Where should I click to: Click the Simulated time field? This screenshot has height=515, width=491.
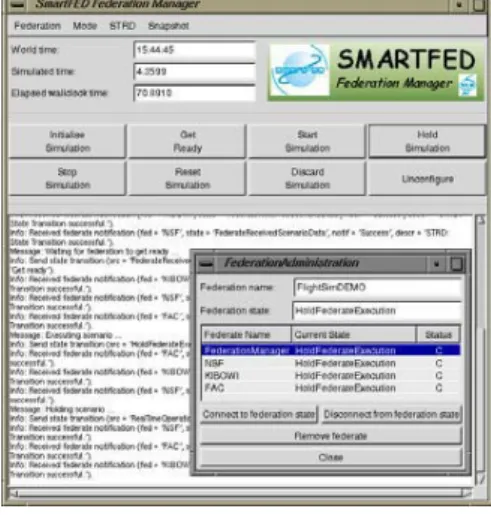(x=195, y=71)
